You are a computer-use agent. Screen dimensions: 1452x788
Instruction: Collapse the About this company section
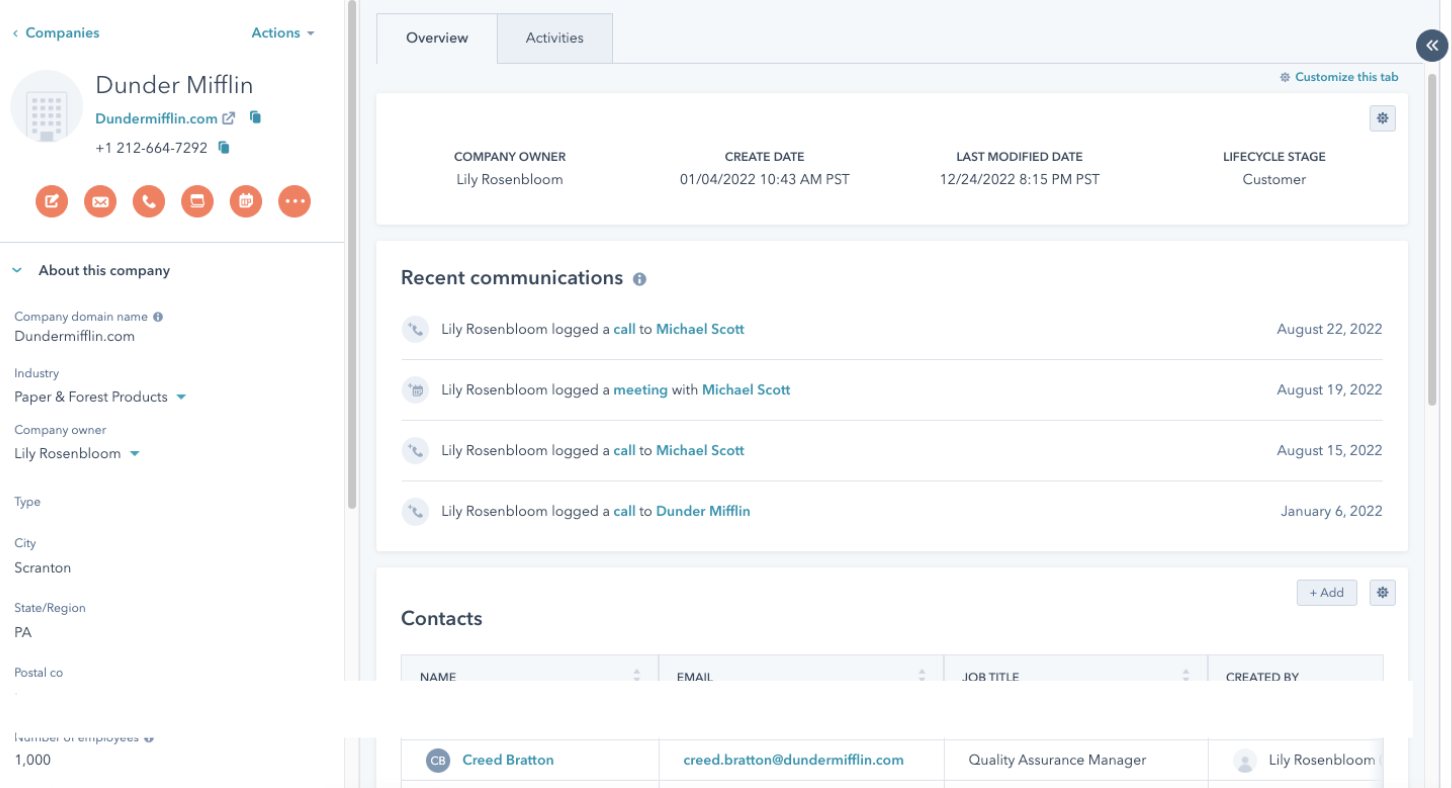tap(17, 271)
